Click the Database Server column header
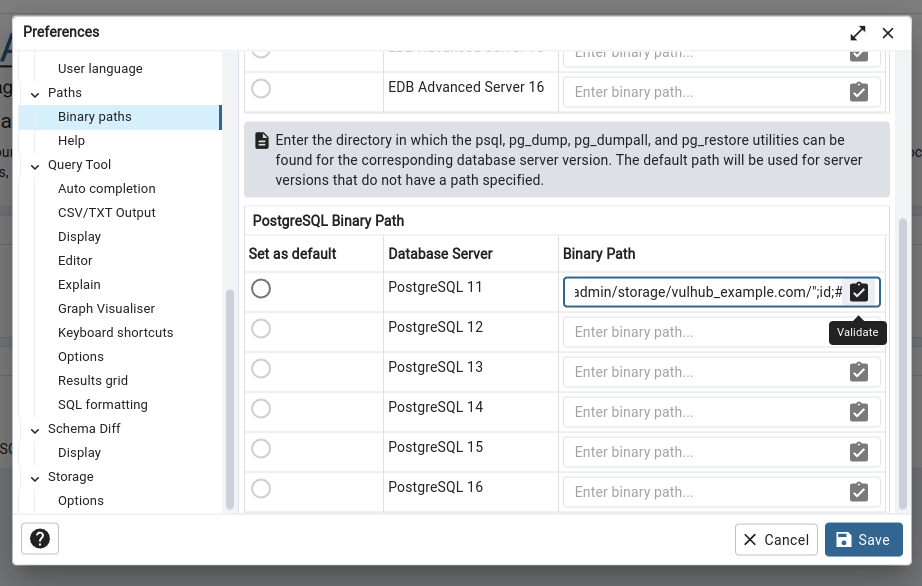 coord(440,254)
